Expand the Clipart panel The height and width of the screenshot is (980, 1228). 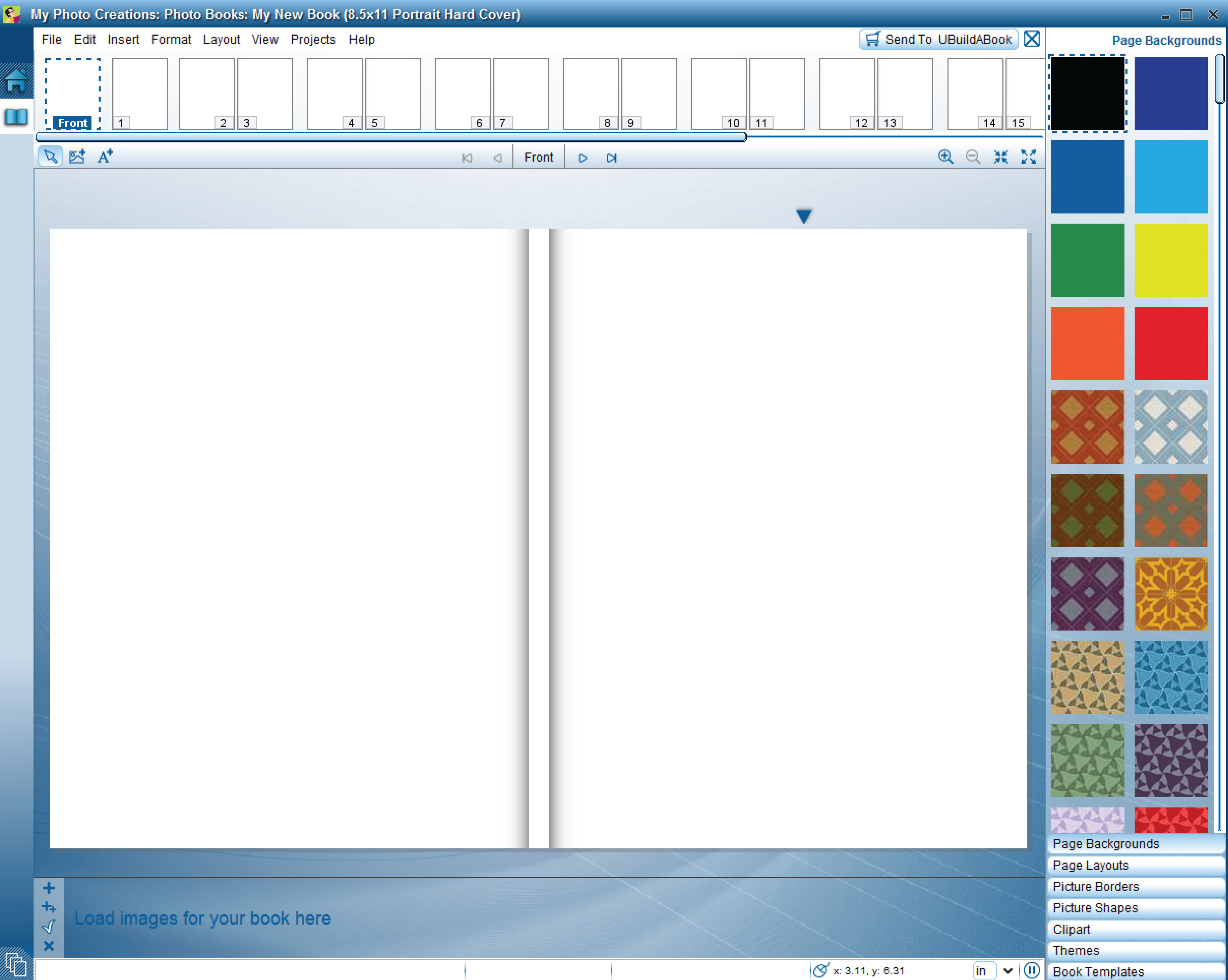1136,929
